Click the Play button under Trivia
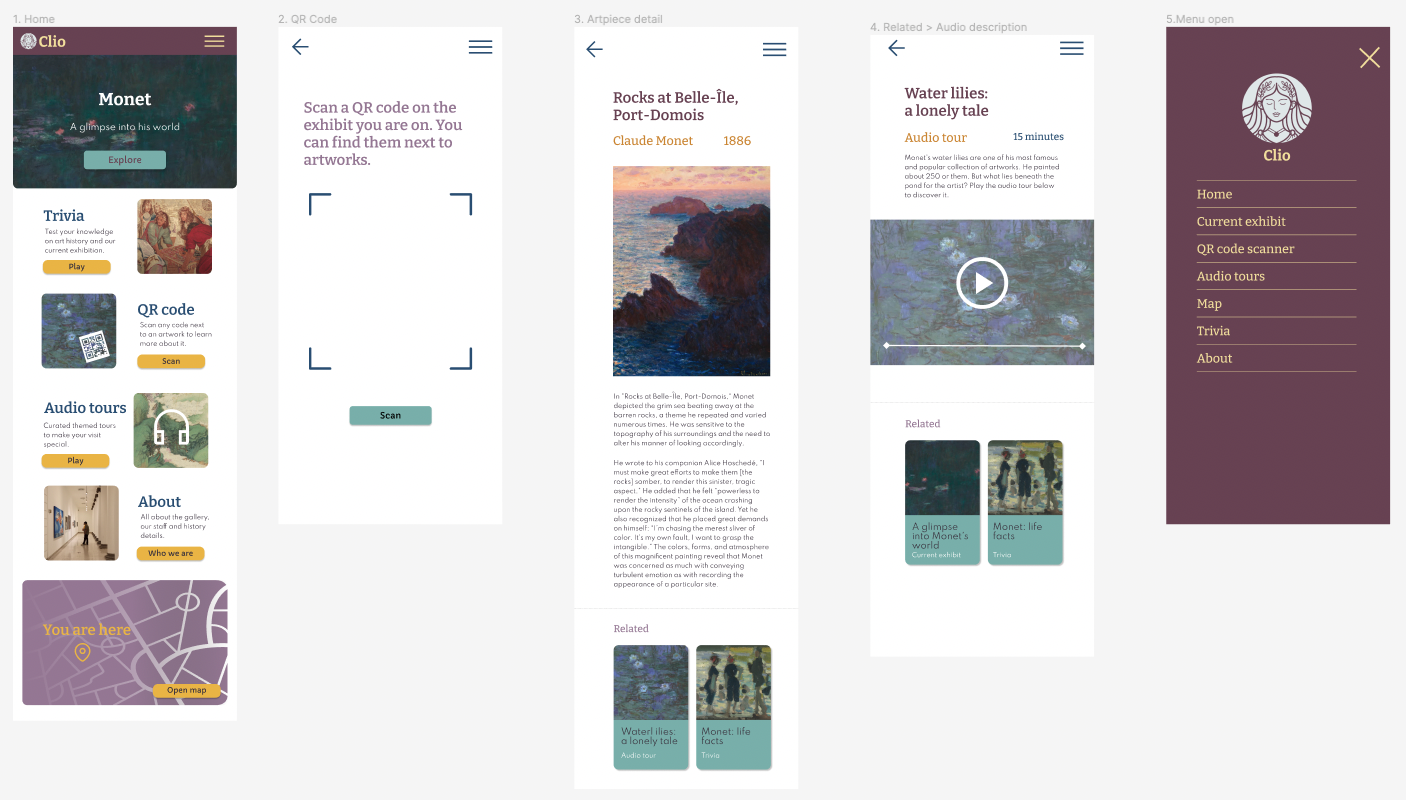This screenshot has width=1406, height=800. click(77, 267)
